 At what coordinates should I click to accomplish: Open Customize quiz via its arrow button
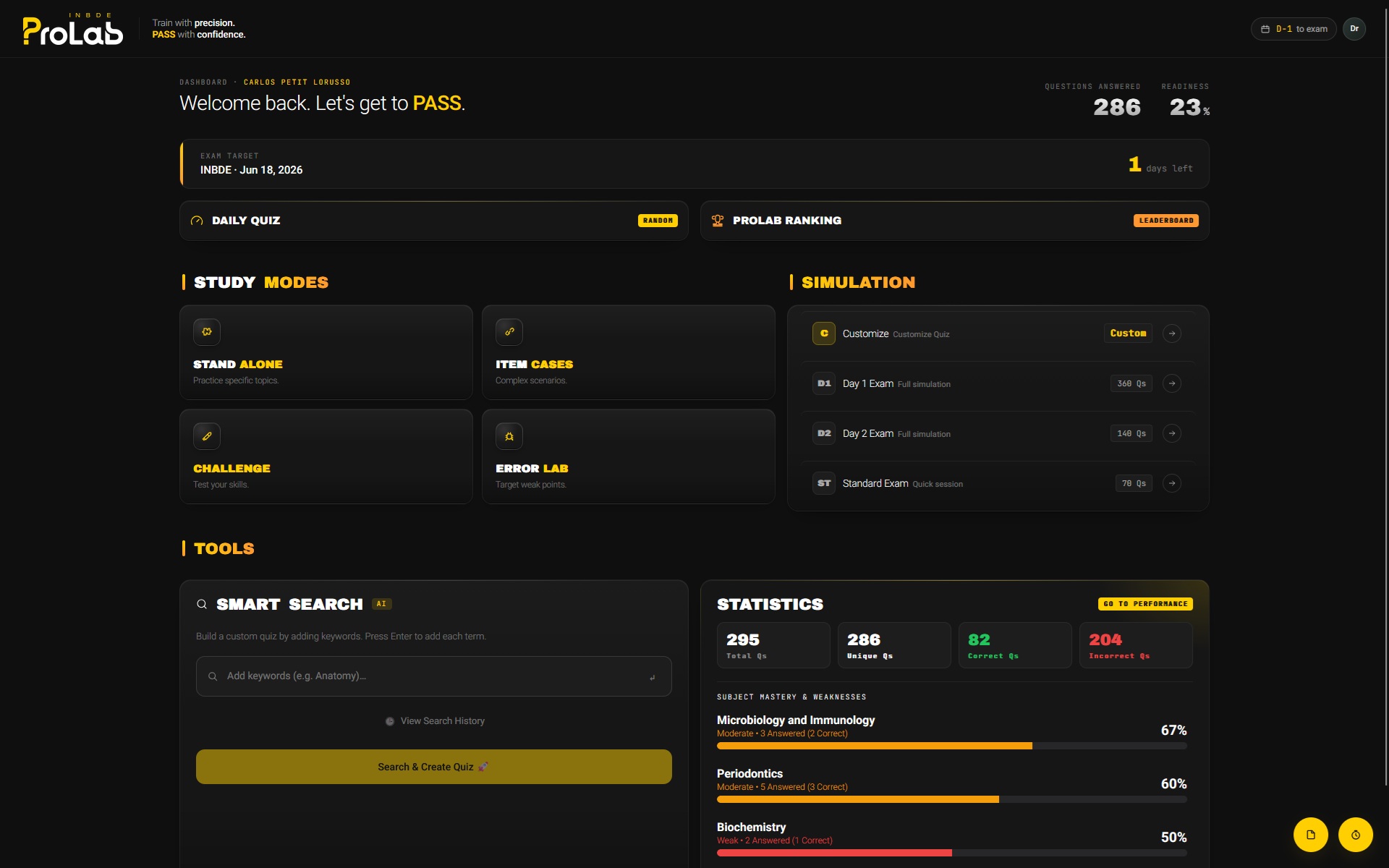click(x=1172, y=333)
